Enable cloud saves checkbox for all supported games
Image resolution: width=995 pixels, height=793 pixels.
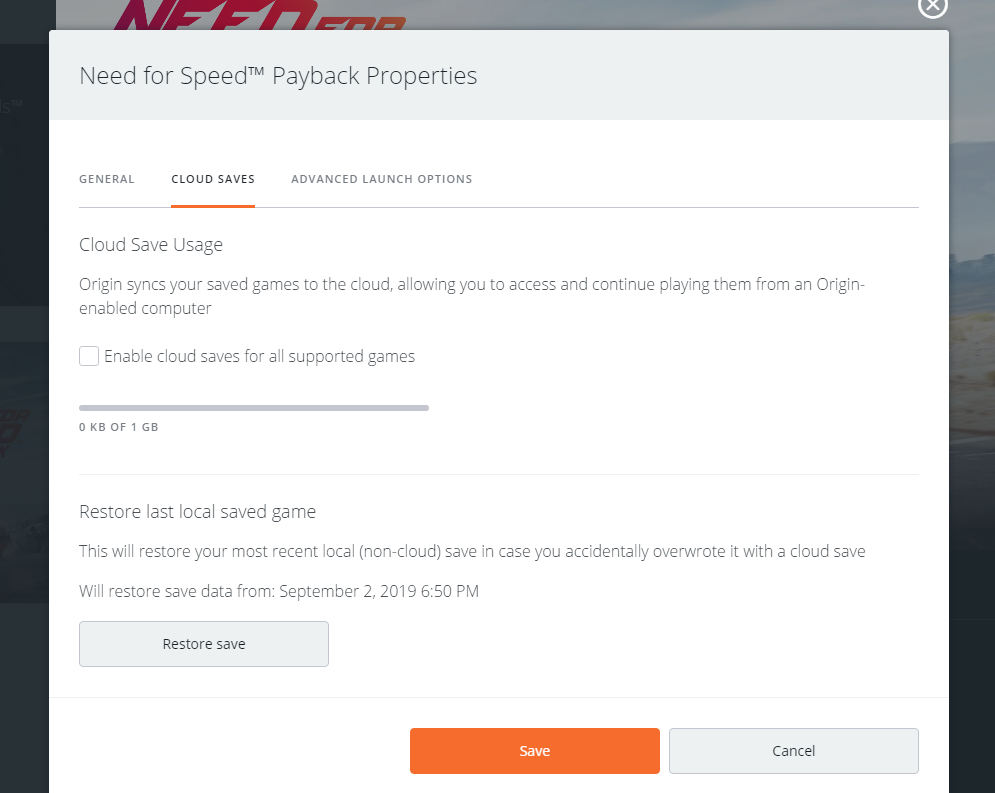(x=89, y=356)
